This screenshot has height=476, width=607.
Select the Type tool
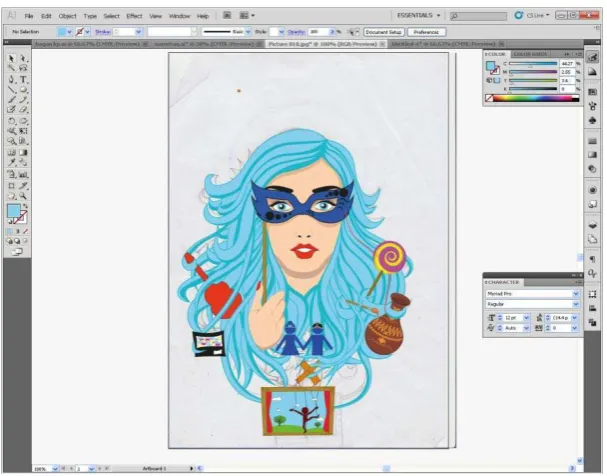pyautogui.click(x=23, y=79)
